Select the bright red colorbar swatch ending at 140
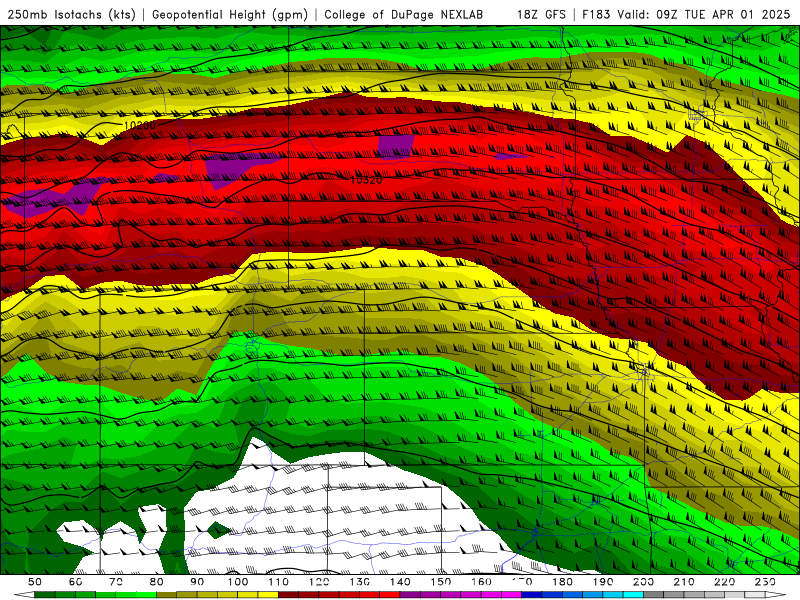 tap(390, 595)
